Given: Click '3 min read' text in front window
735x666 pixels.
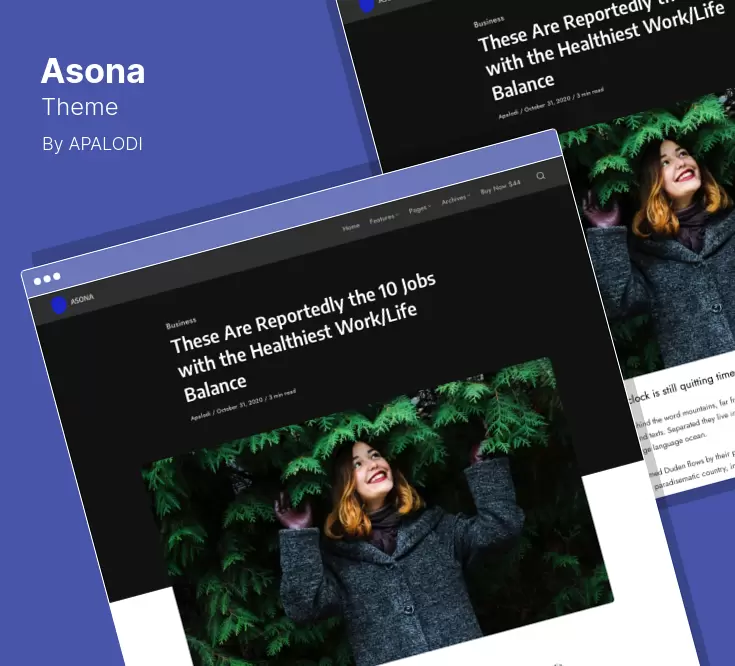Looking at the screenshot, I should pos(282,395).
